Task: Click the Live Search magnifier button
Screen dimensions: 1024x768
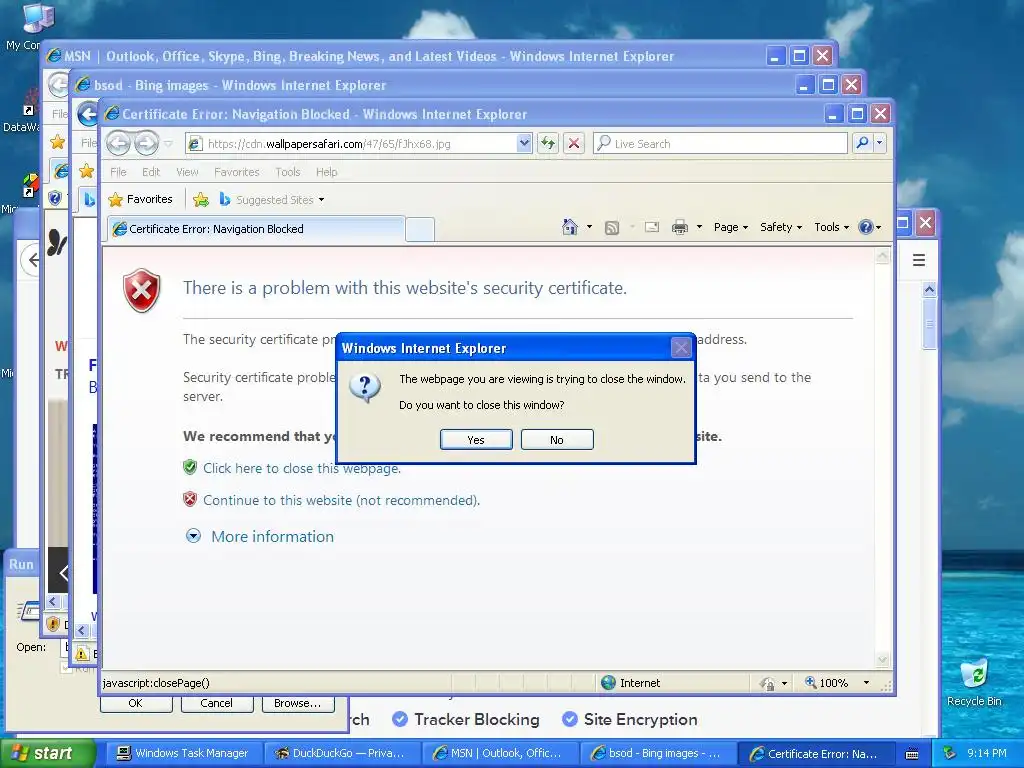Action: (862, 143)
